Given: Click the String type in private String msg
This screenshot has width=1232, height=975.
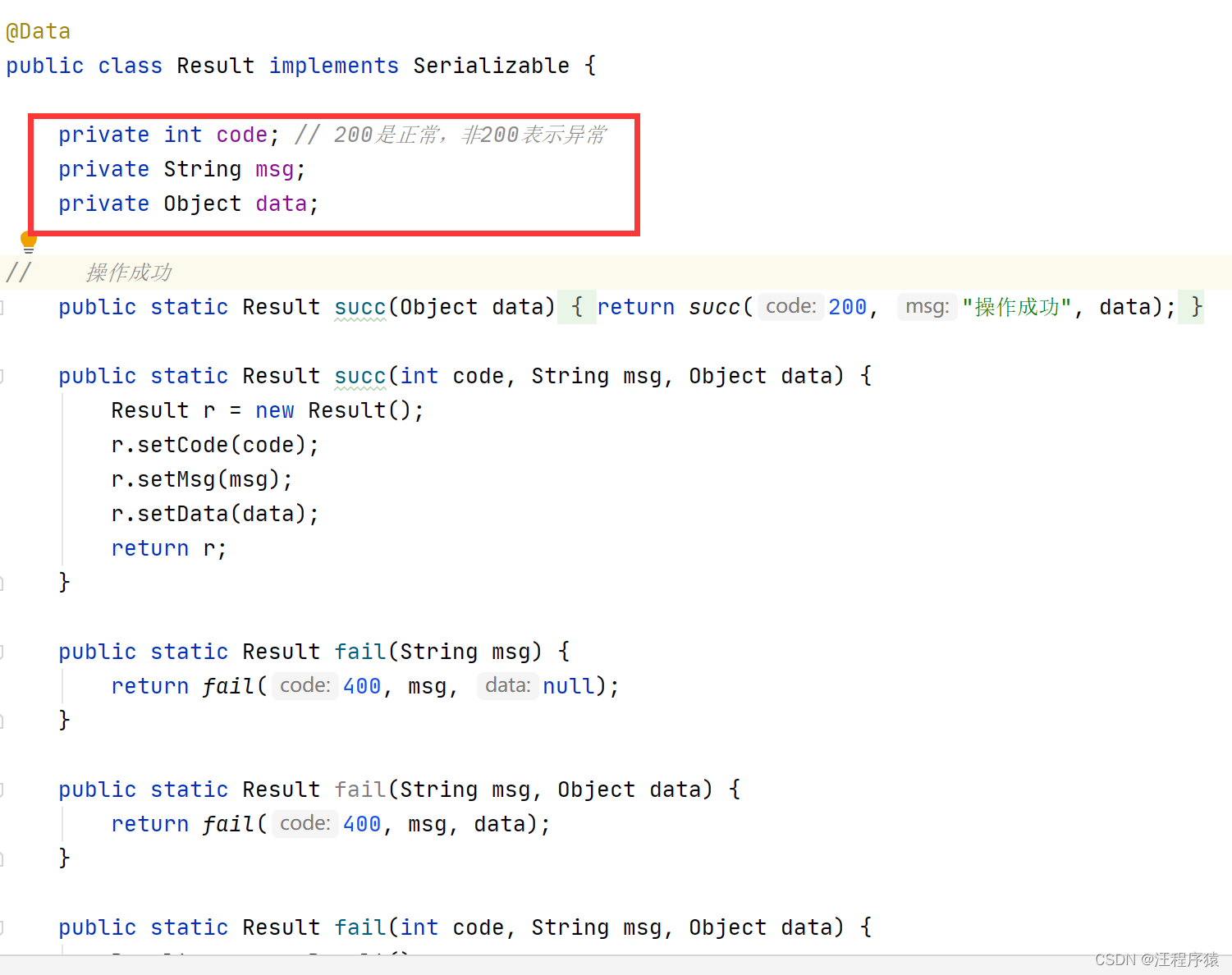Looking at the screenshot, I should (x=202, y=170).
